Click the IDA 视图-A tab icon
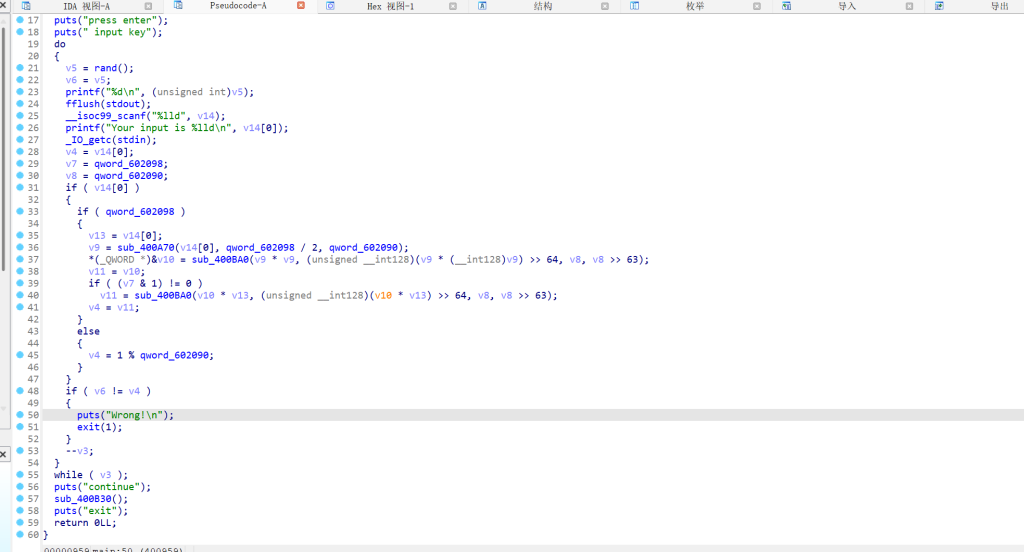The height and width of the screenshot is (552, 1024). coord(27,6)
